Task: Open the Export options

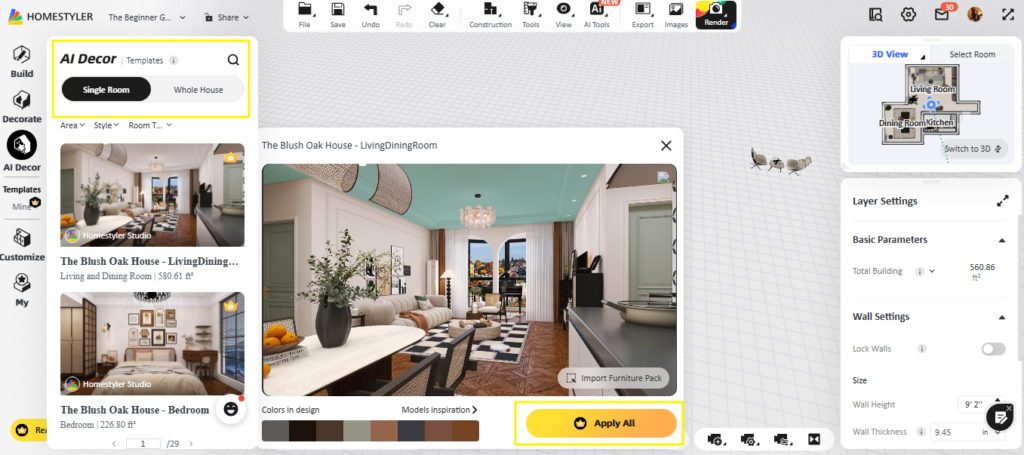Action: (643, 15)
